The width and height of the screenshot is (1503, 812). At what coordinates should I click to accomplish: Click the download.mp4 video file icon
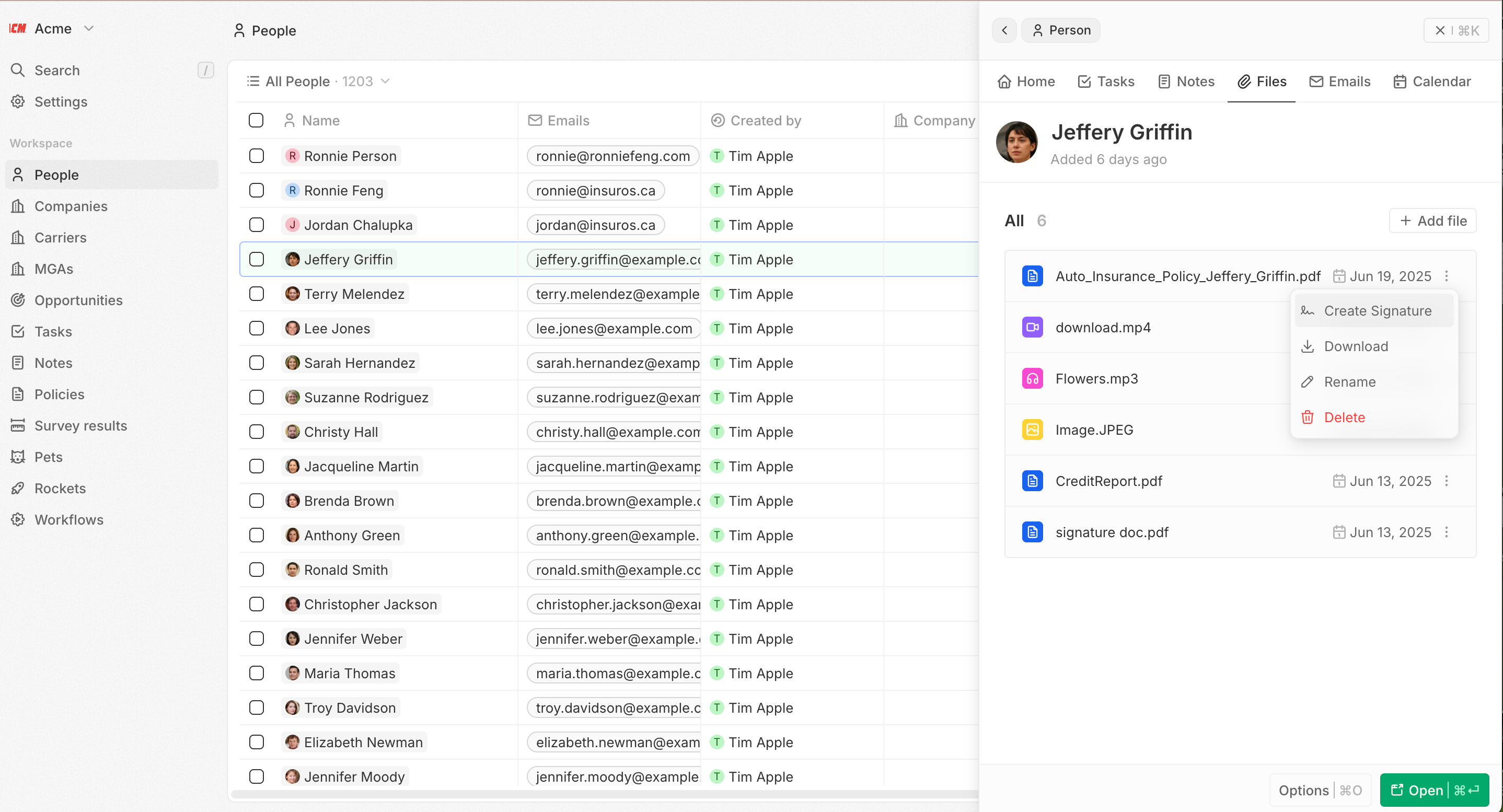[x=1032, y=327]
